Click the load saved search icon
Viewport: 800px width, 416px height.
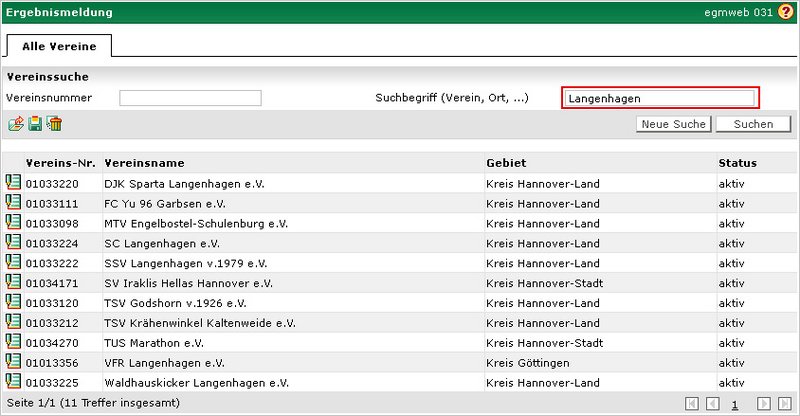15,124
